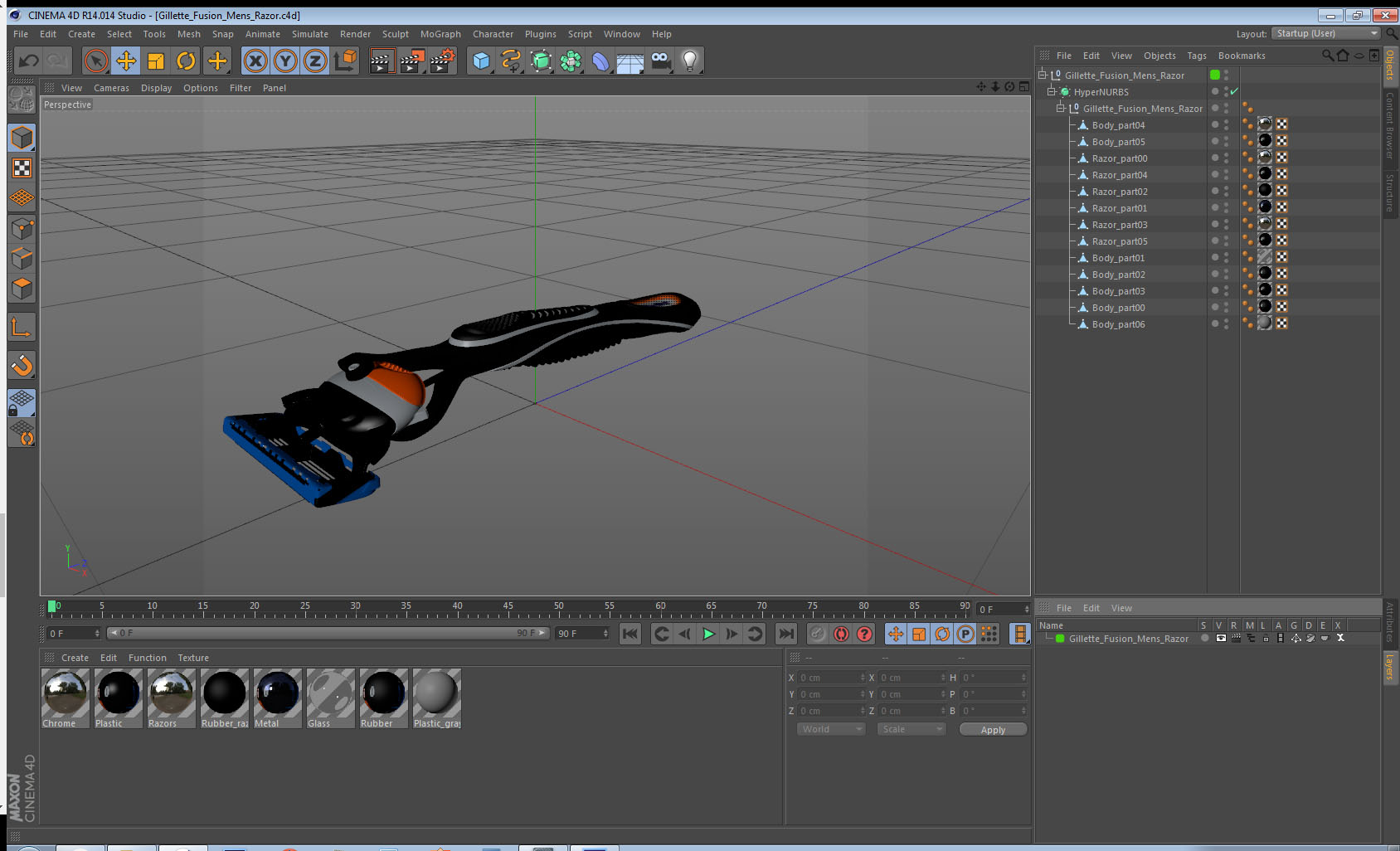Open the Content Browser side tab
The width and height of the screenshot is (1400, 851).
click(x=1390, y=124)
